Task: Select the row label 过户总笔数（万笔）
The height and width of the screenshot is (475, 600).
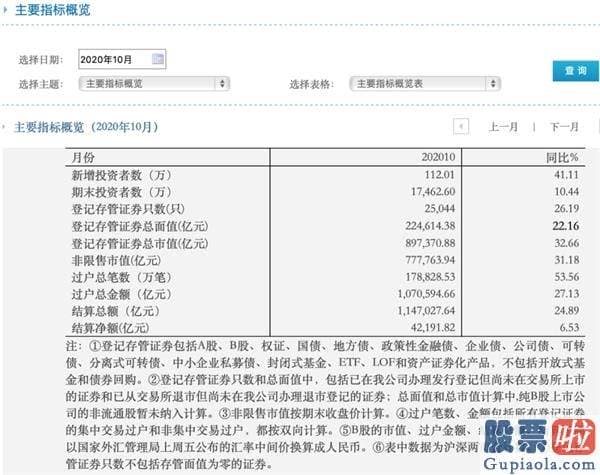Action: [x=122, y=277]
